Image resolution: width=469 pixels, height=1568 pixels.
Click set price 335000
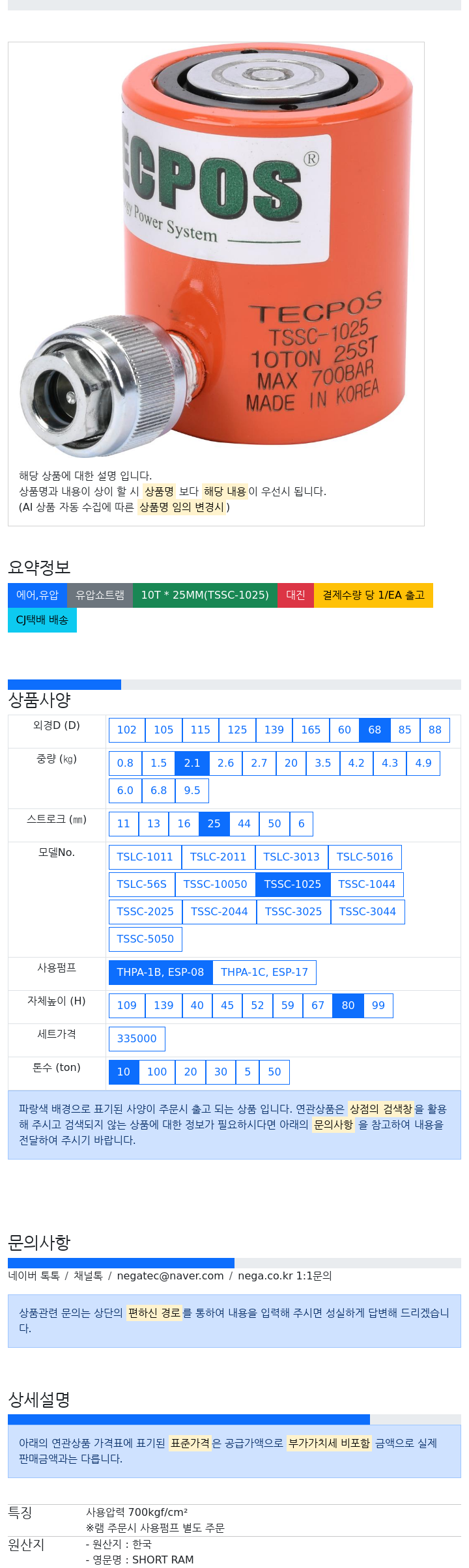[x=137, y=1039]
